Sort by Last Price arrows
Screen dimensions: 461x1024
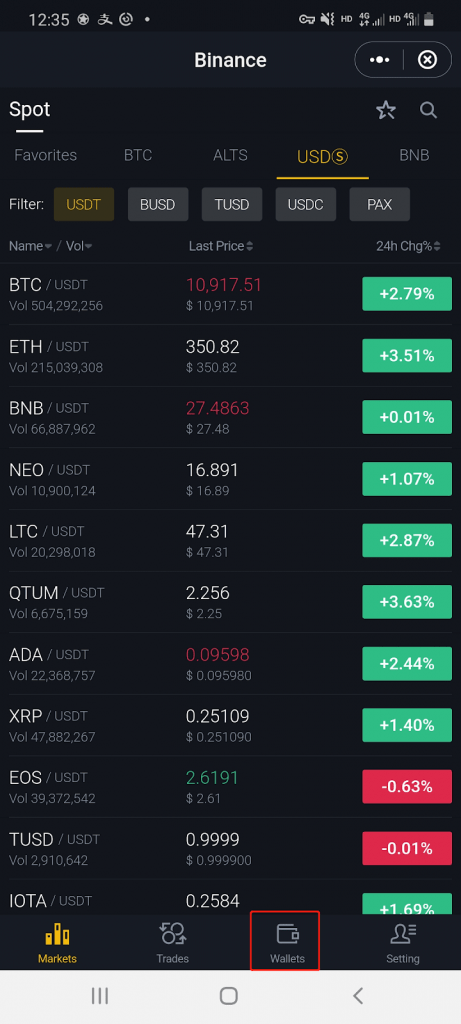(221, 246)
